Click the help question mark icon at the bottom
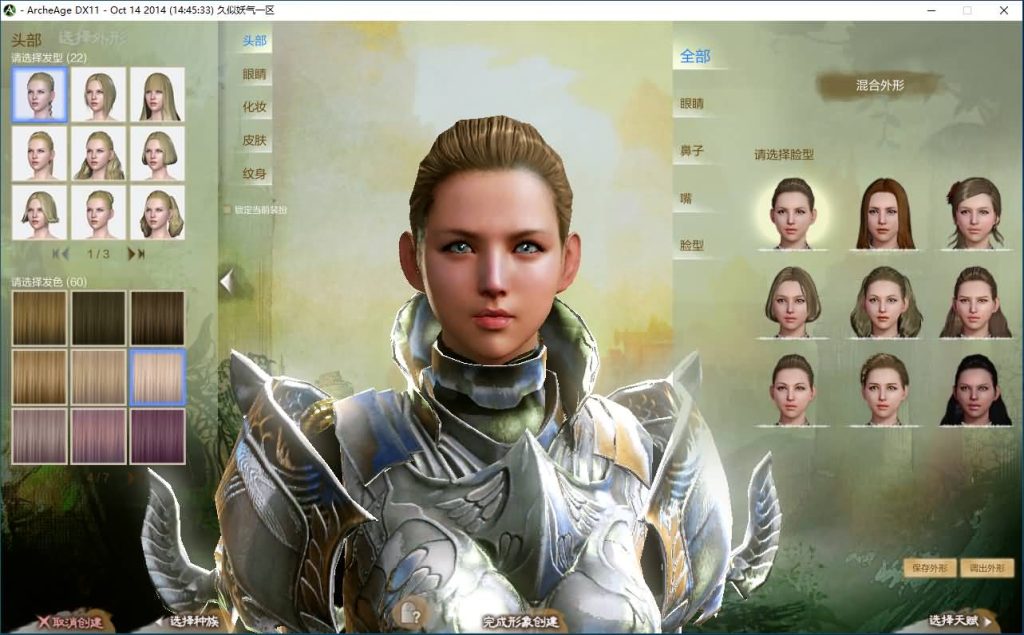The height and width of the screenshot is (635, 1024). 408,612
